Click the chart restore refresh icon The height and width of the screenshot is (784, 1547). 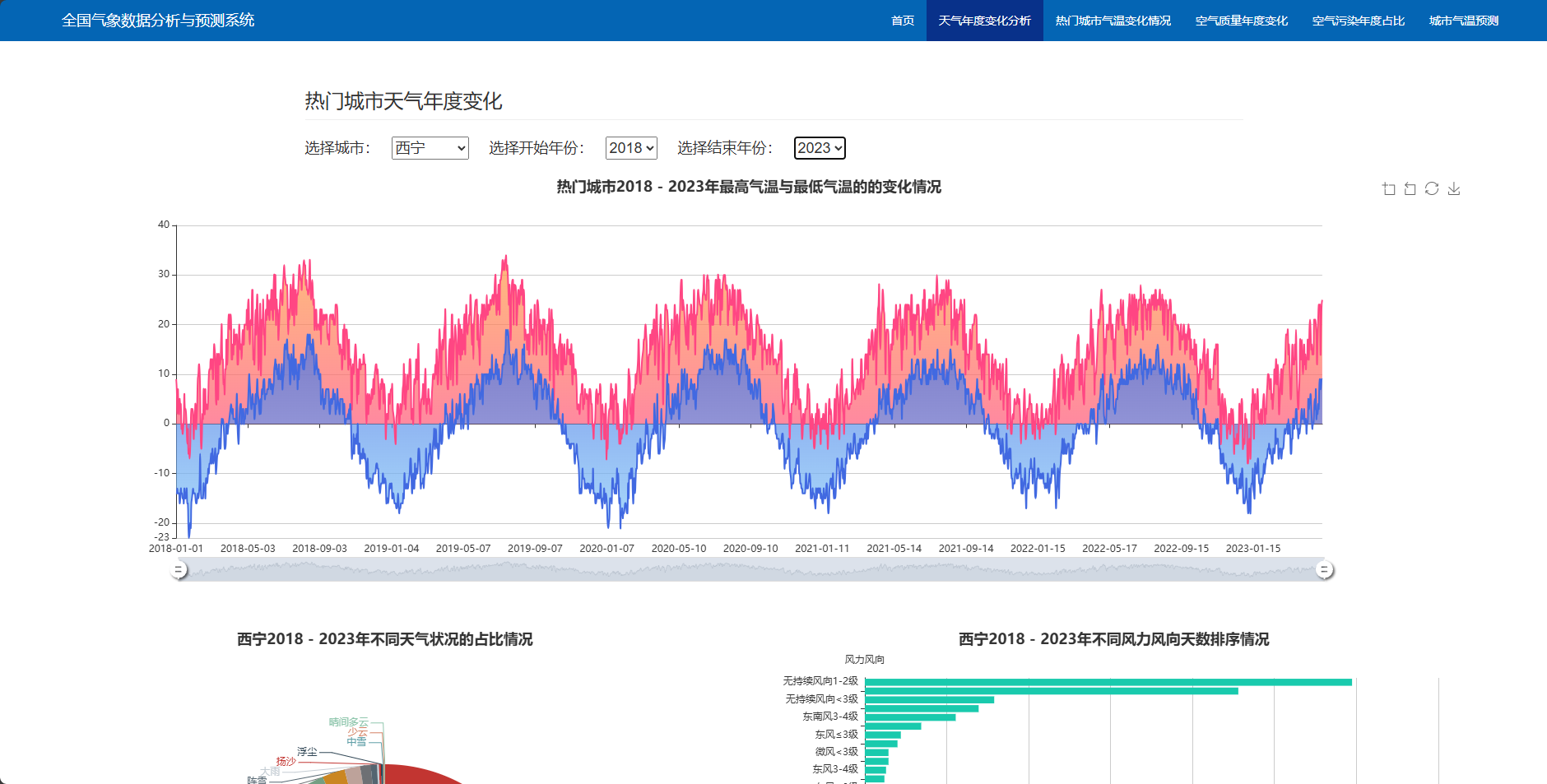coord(1432,188)
